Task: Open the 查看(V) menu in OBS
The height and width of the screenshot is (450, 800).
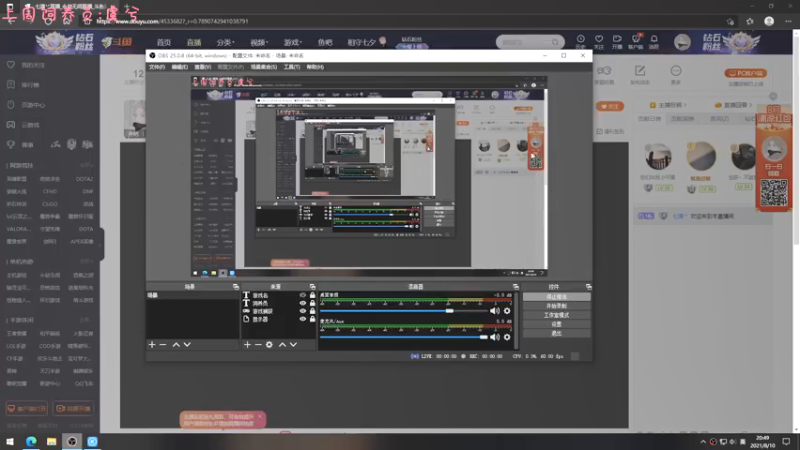Action: click(x=202, y=67)
